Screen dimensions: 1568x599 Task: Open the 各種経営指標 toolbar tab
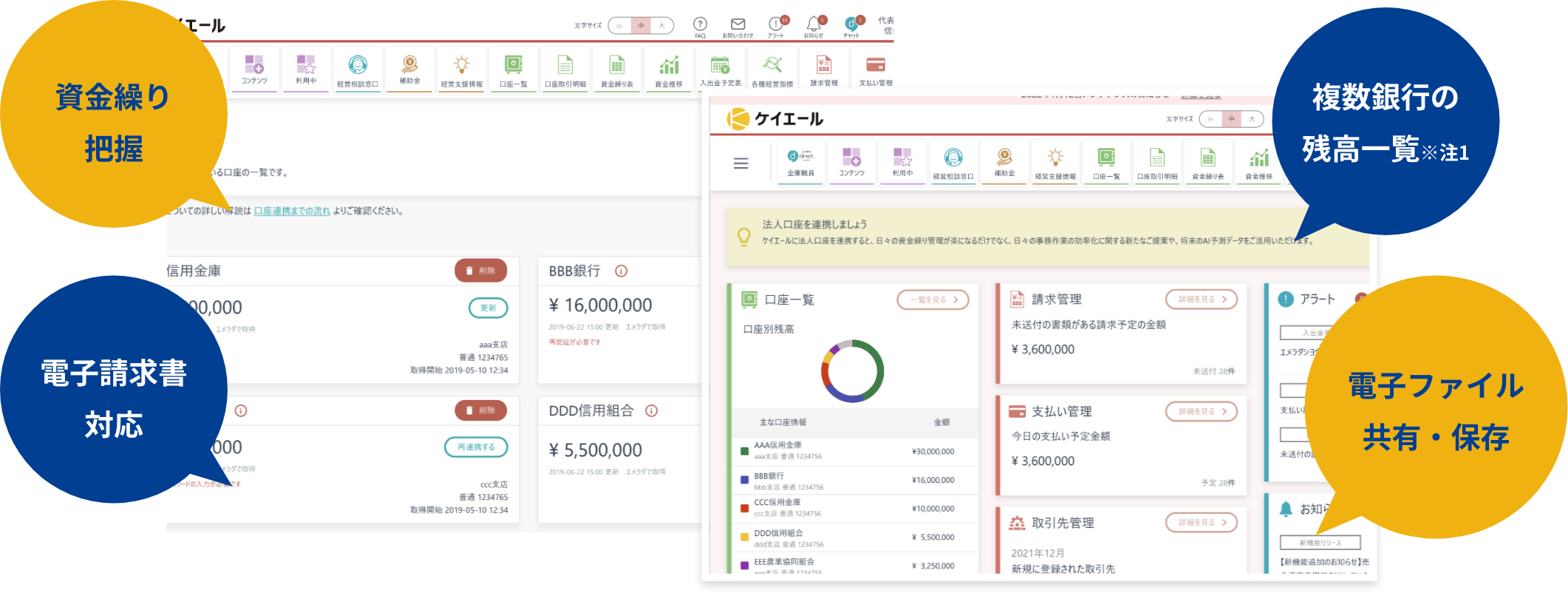pyautogui.click(x=772, y=71)
